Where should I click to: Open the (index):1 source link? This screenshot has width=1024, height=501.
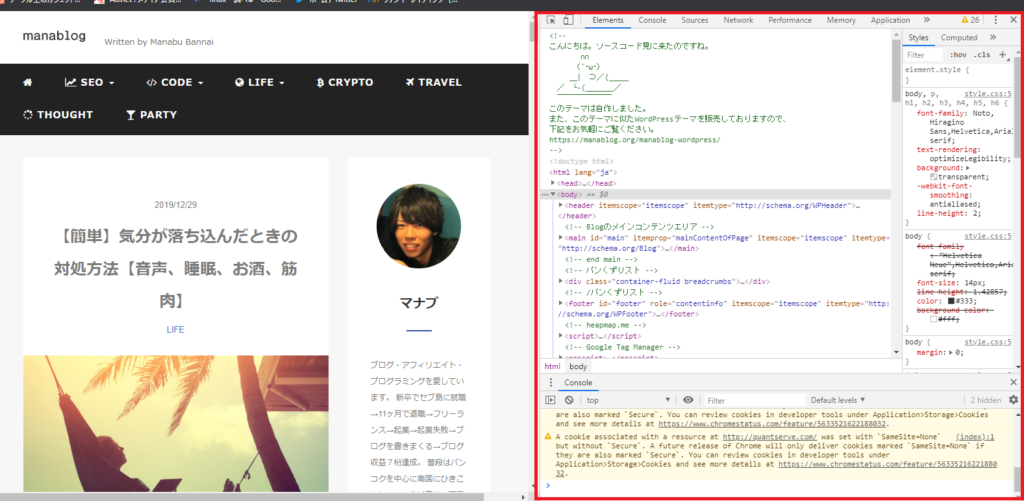click(x=975, y=436)
